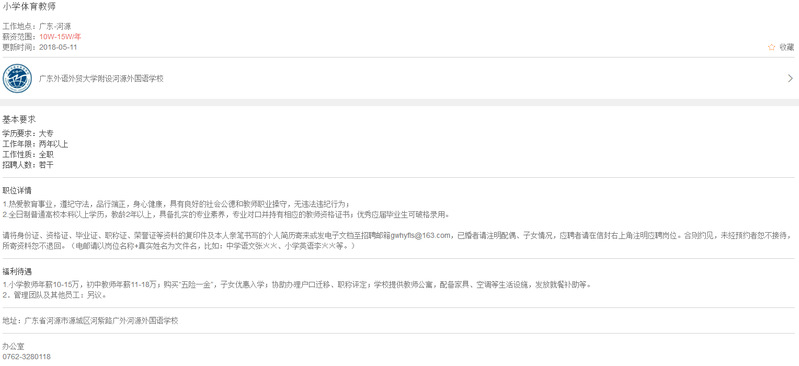Click update date 2018-05-11
Screen dimensions: 799x366
tap(58, 47)
